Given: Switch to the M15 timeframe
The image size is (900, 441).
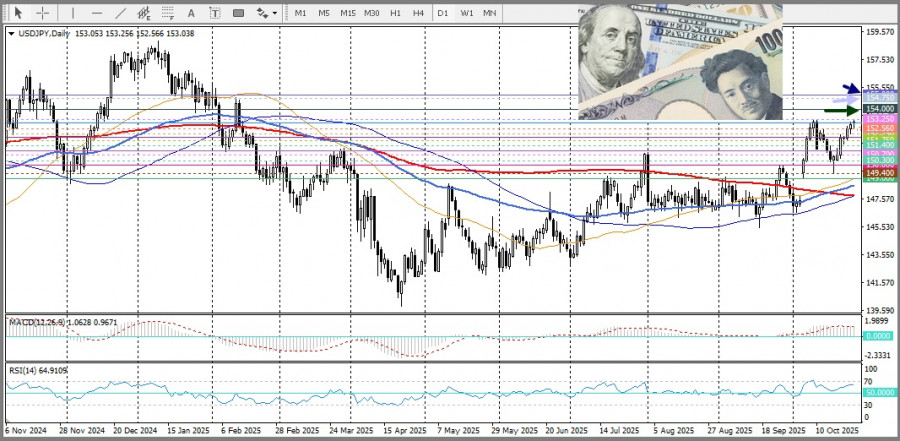Looking at the screenshot, I should click(348, 13).
